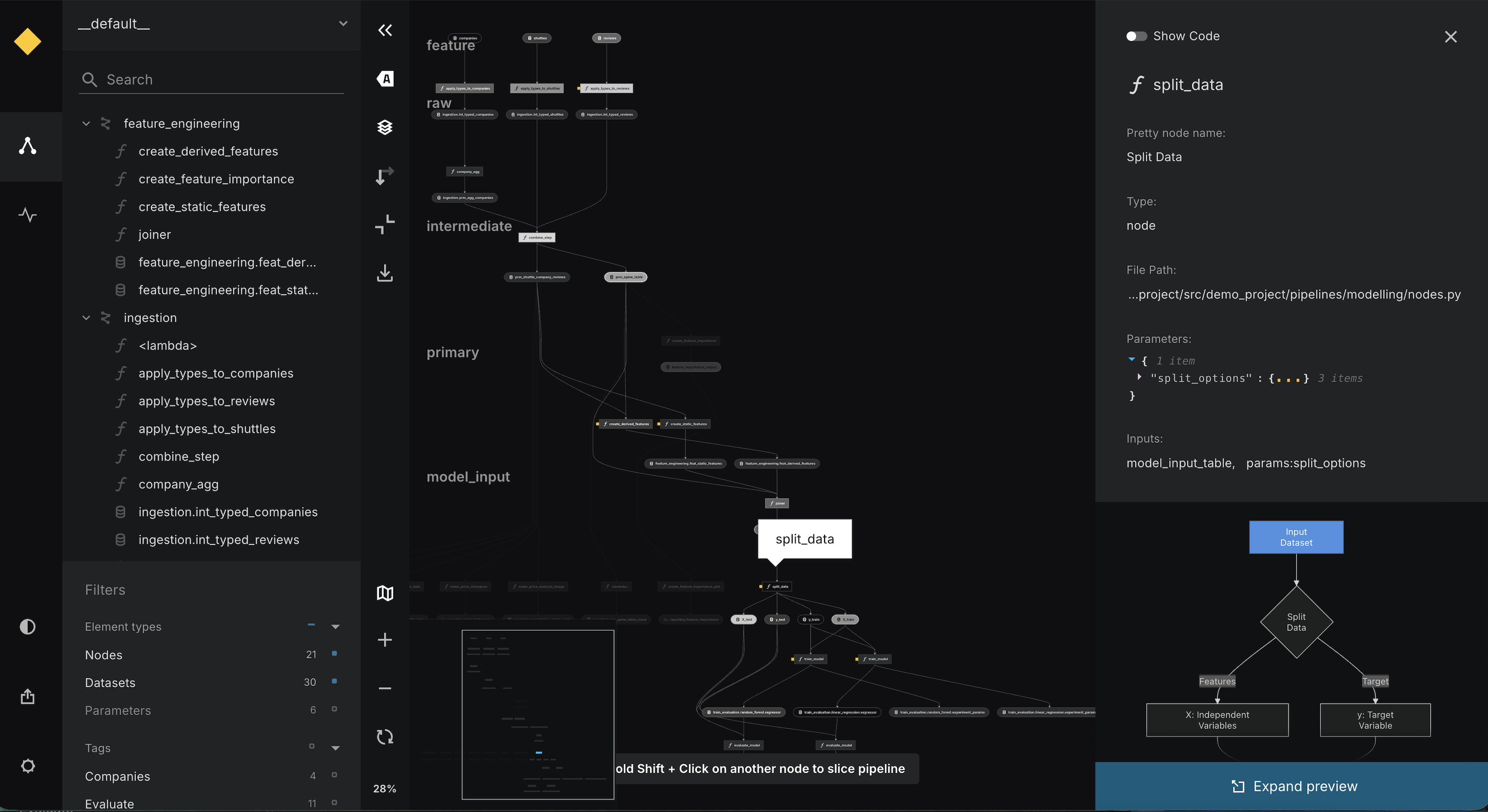Click the reviews dataset node at top
The width and height of the screenshot is (1488, 812).
point(607,38)
